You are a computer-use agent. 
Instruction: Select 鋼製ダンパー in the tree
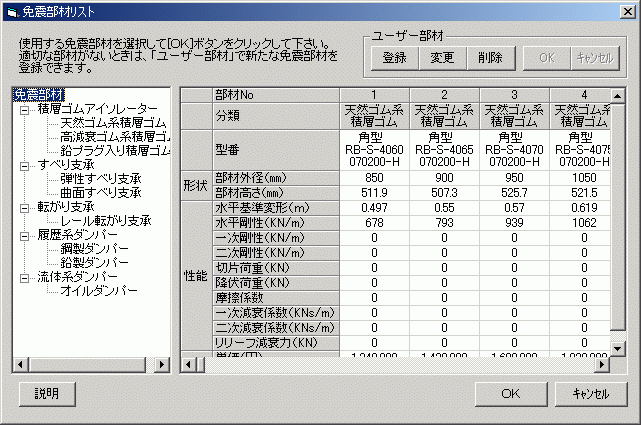tap(94, 248)
